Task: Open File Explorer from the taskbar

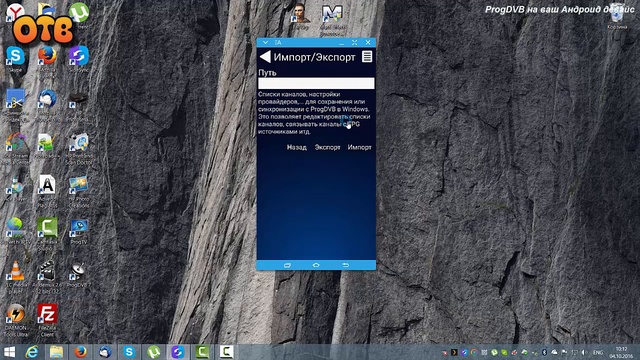Action: [x=56, y=352]
